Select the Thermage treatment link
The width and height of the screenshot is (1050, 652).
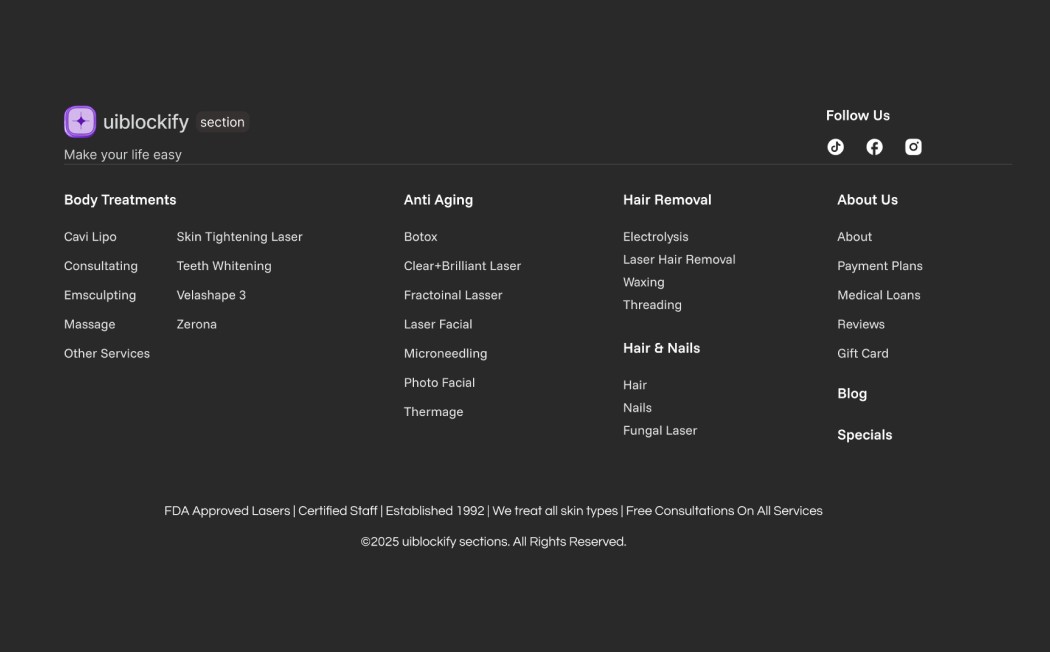click(433, 411)
